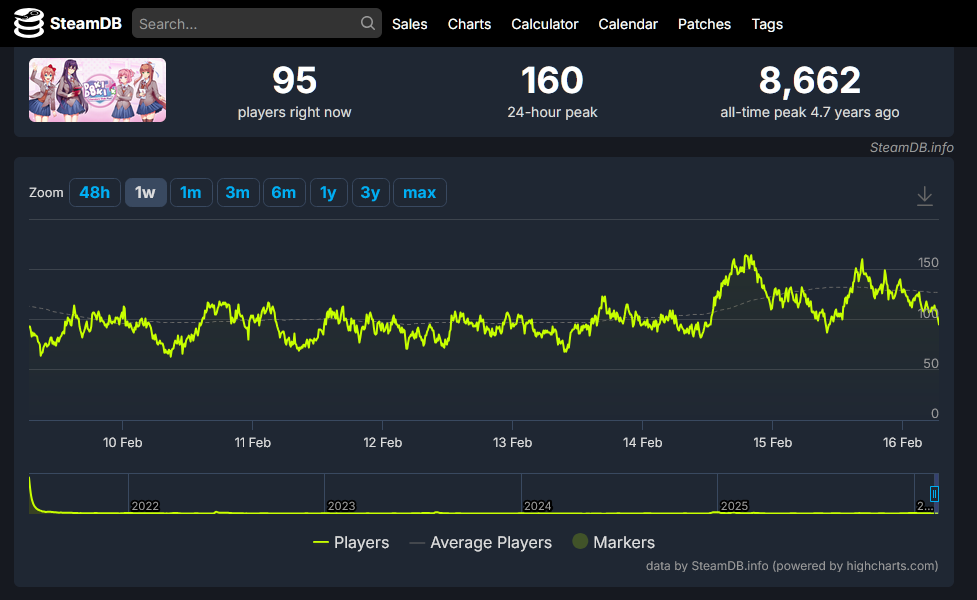Click the 95 players right now value

click(x=295, y=80)
